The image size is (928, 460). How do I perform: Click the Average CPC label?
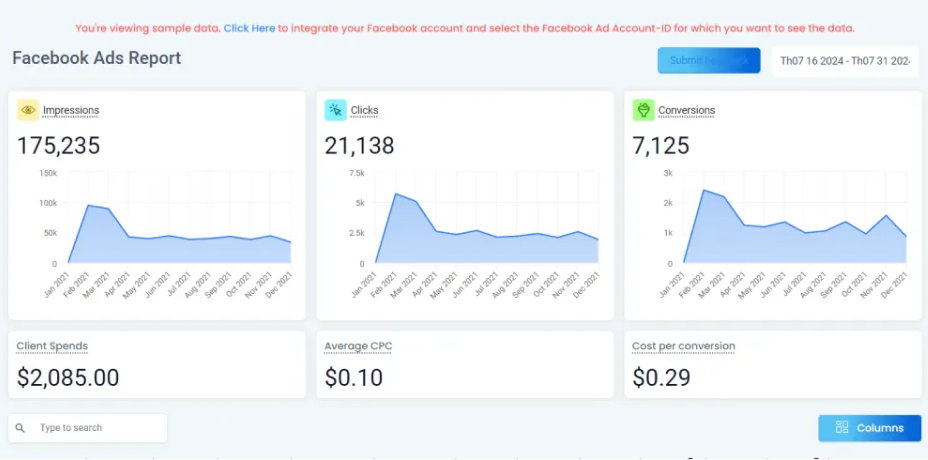[358, 346]
